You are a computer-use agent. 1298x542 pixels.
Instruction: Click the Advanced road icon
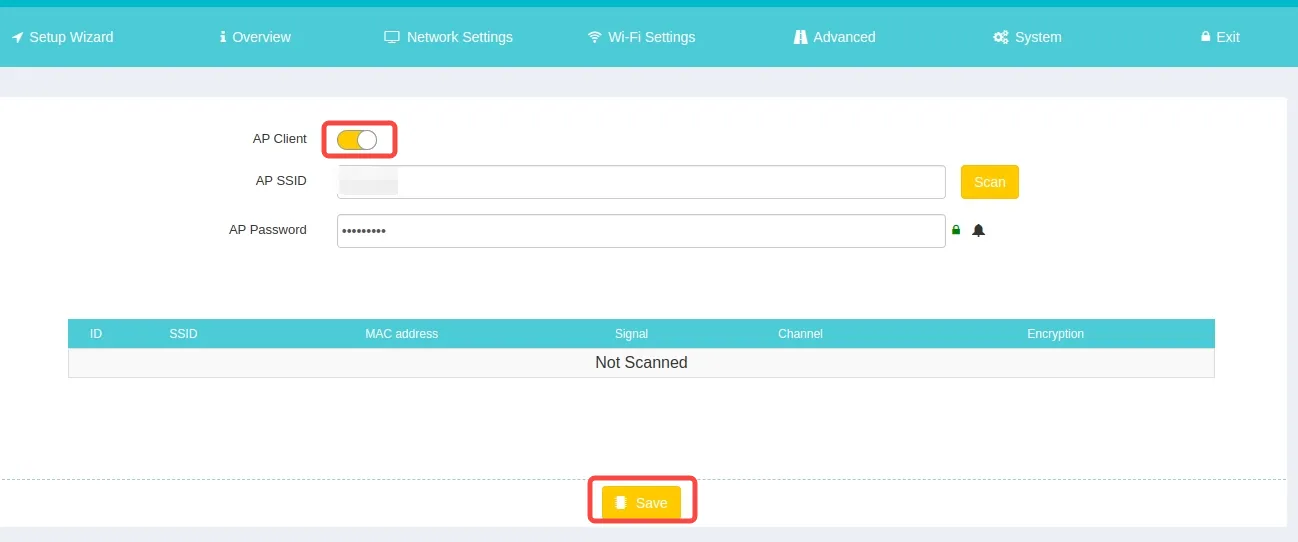pyautogui.click(x=800, y=37)
